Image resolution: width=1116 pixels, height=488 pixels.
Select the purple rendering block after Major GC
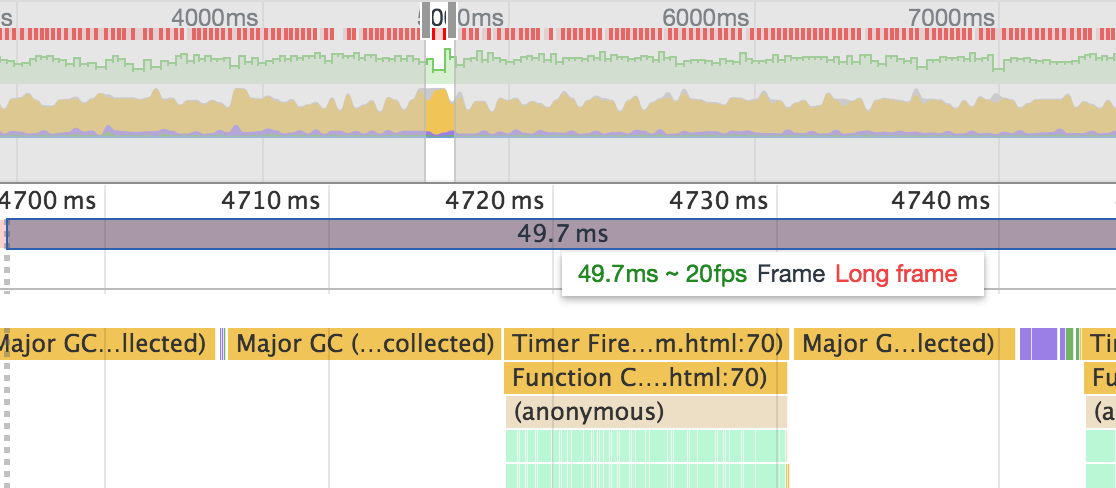pyautogui.click(x=1038, y=344)
